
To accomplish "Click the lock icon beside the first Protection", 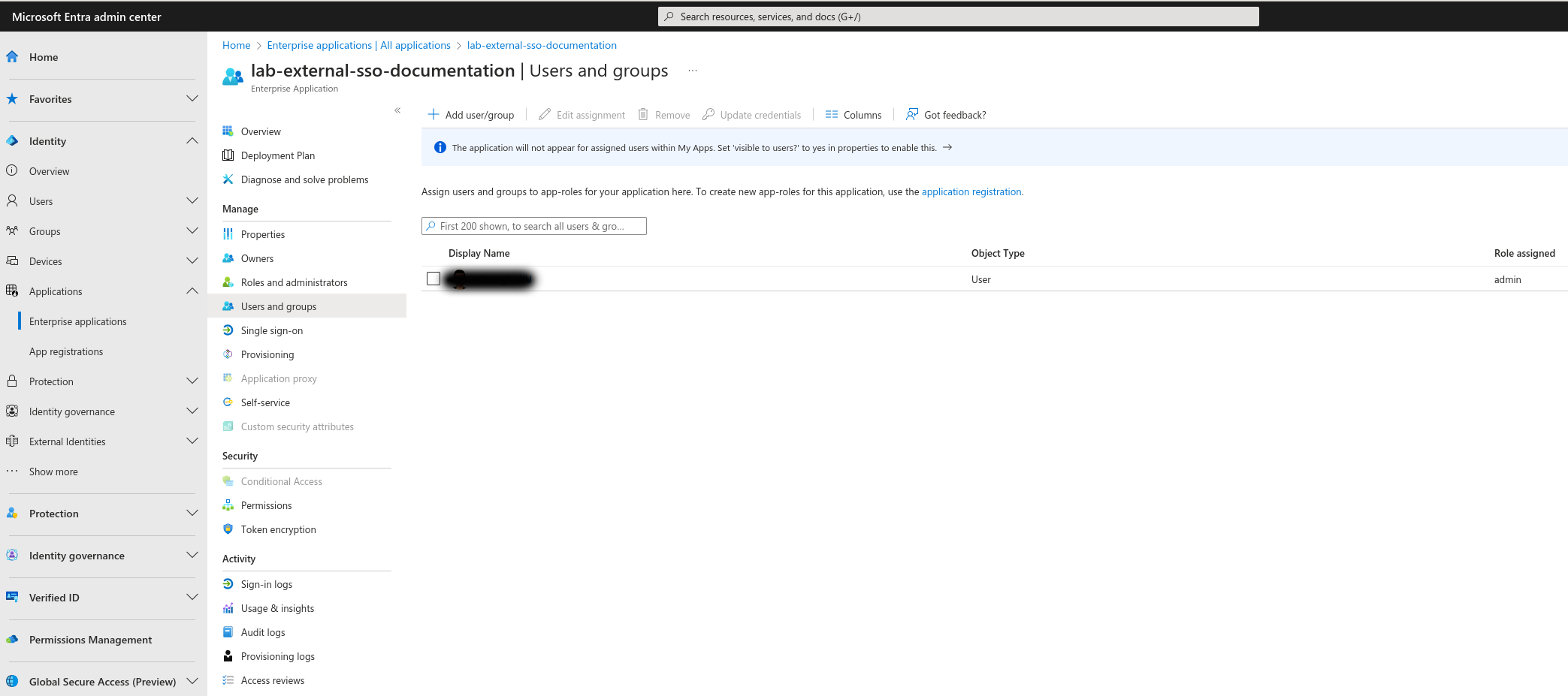I will (x=12, y=381).
